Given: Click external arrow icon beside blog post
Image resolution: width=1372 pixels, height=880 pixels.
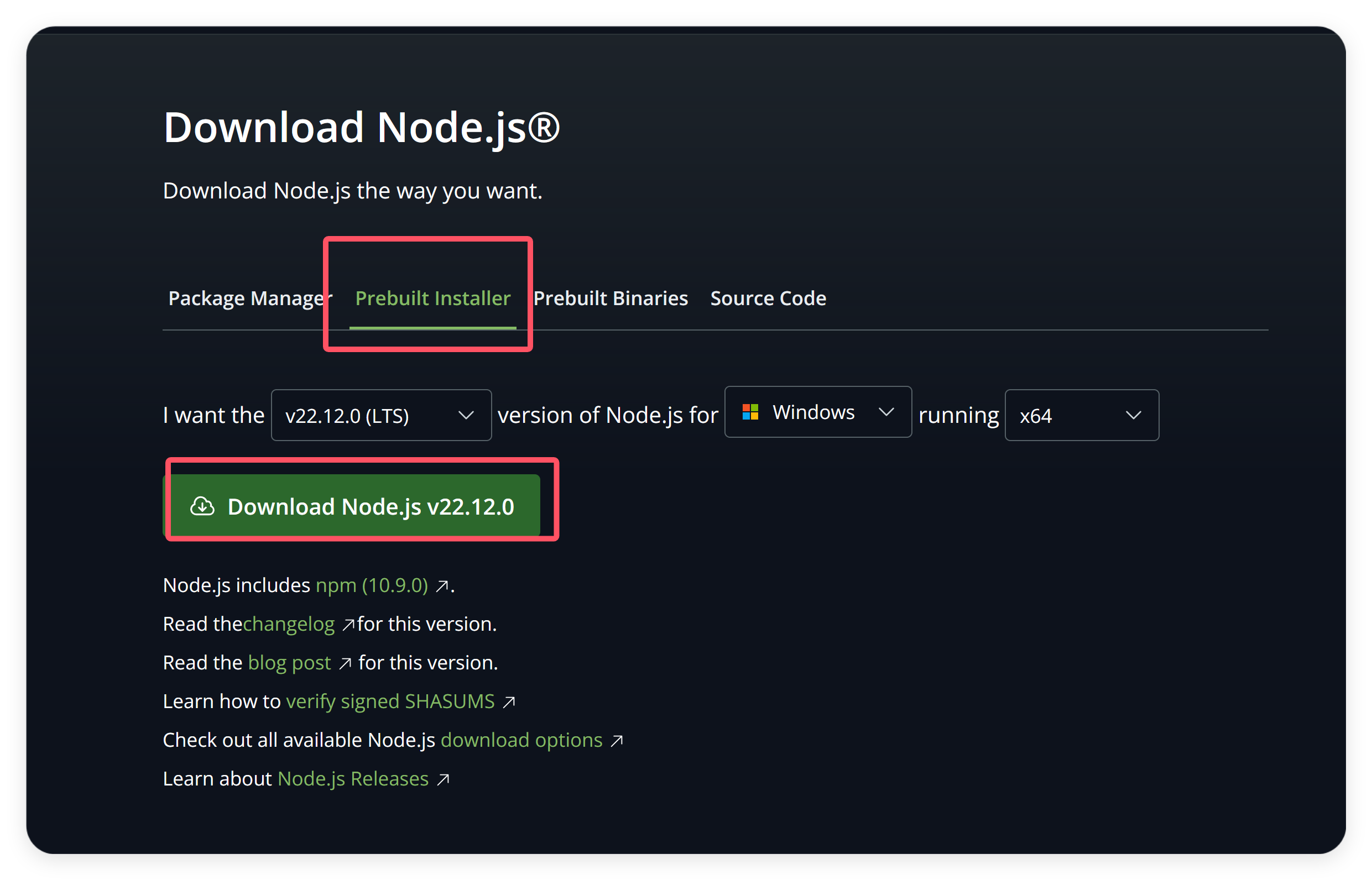Looking at the screenshot, I should [345, 663].
